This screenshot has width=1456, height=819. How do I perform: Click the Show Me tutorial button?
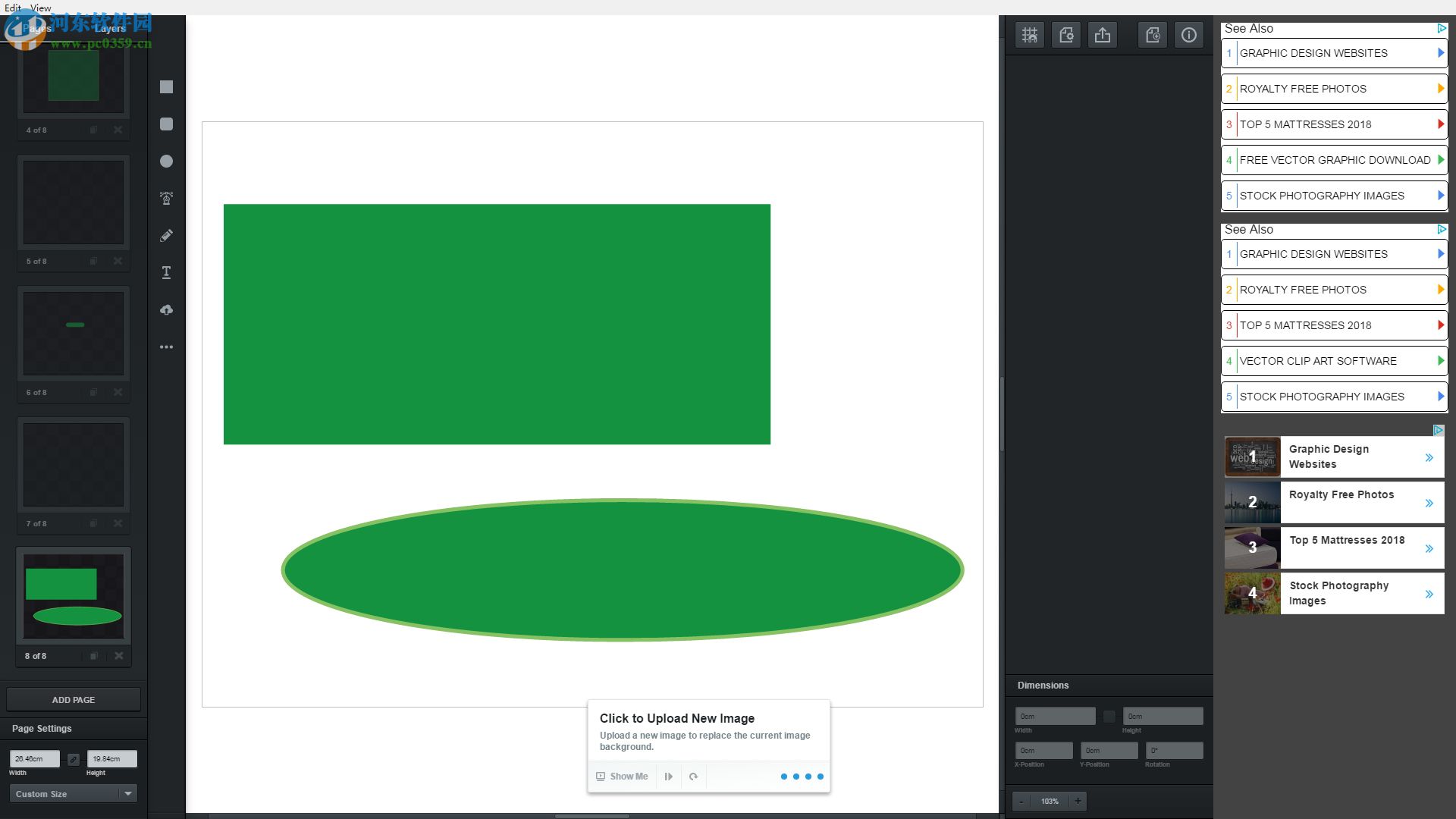tap(622, 776)
